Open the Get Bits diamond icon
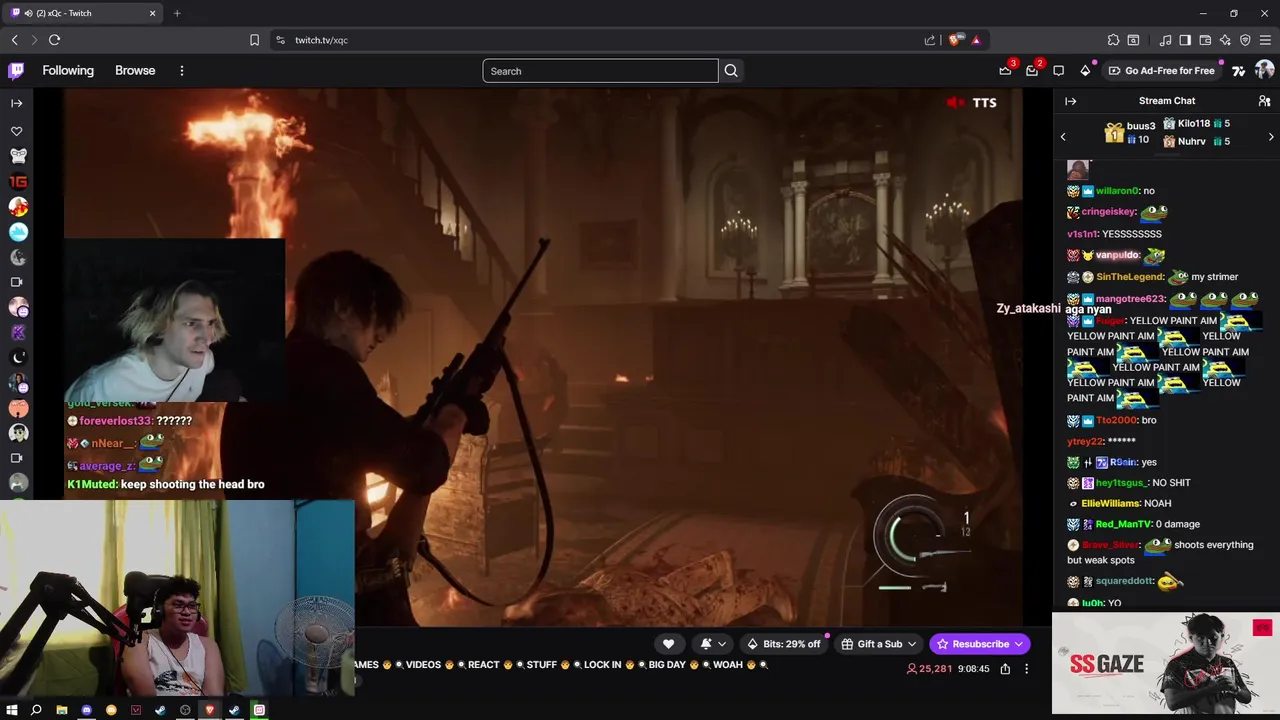 [1085, 71]
